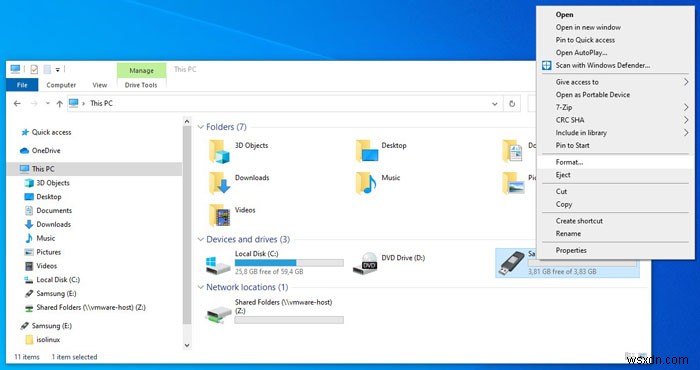Expand the Include in library submenu
Screen dimensions: 700x370
tap(616, 133)
